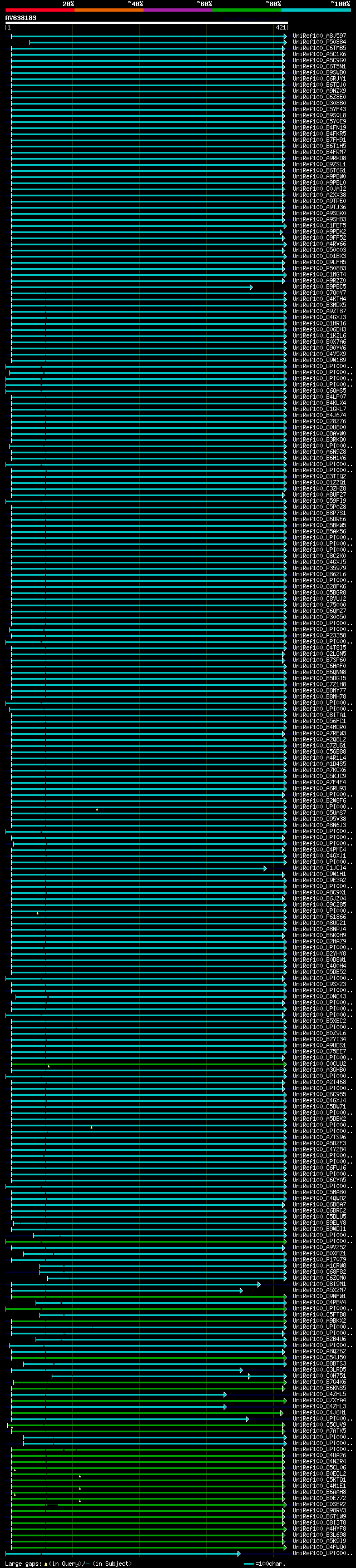356x1568 pixels.
Task: Select the UniRef100_C5YF43 label
Action: (319, 109)
